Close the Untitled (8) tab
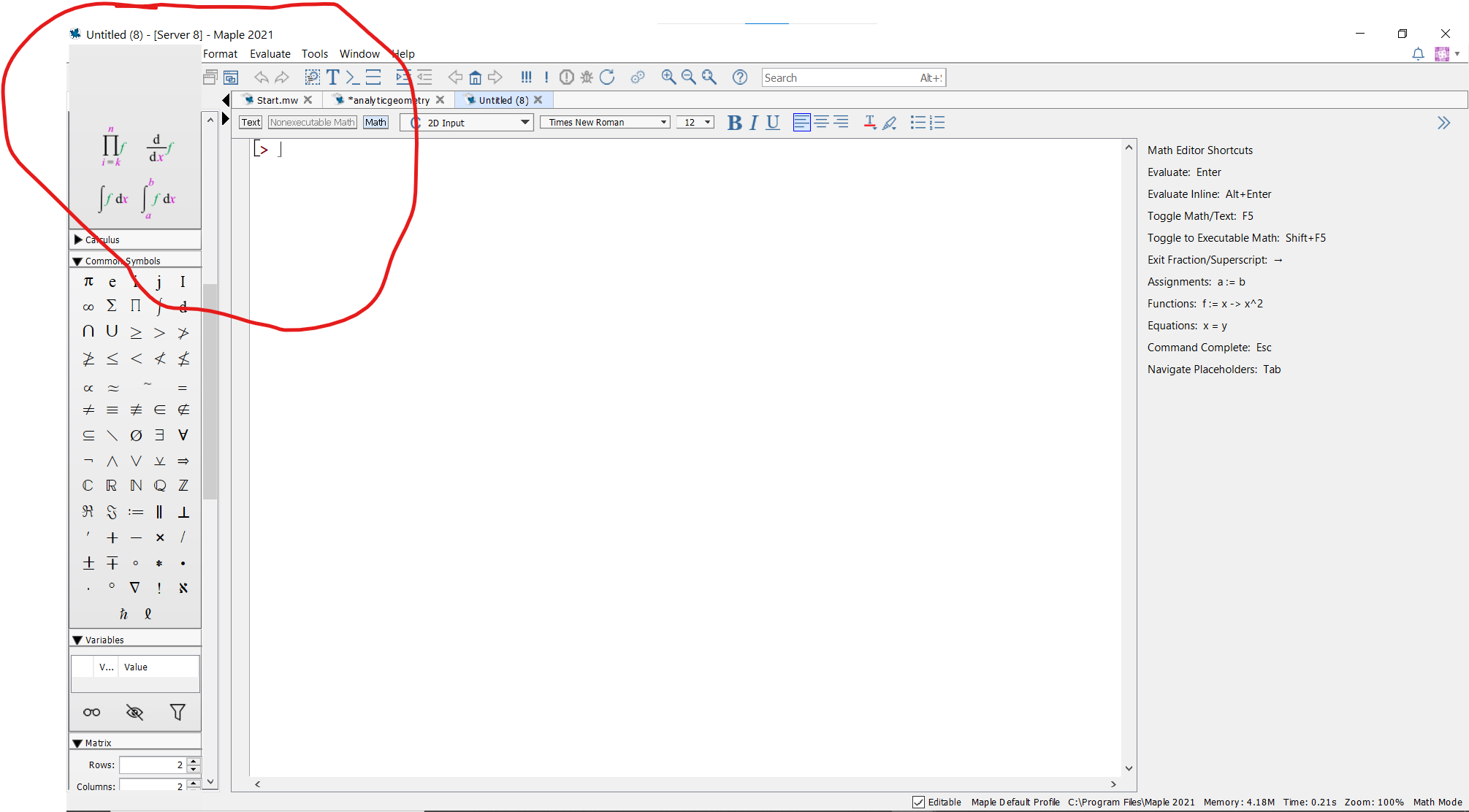Image resolution: width=1469 pixels, height=812 pixels. [x=538, y=100]
